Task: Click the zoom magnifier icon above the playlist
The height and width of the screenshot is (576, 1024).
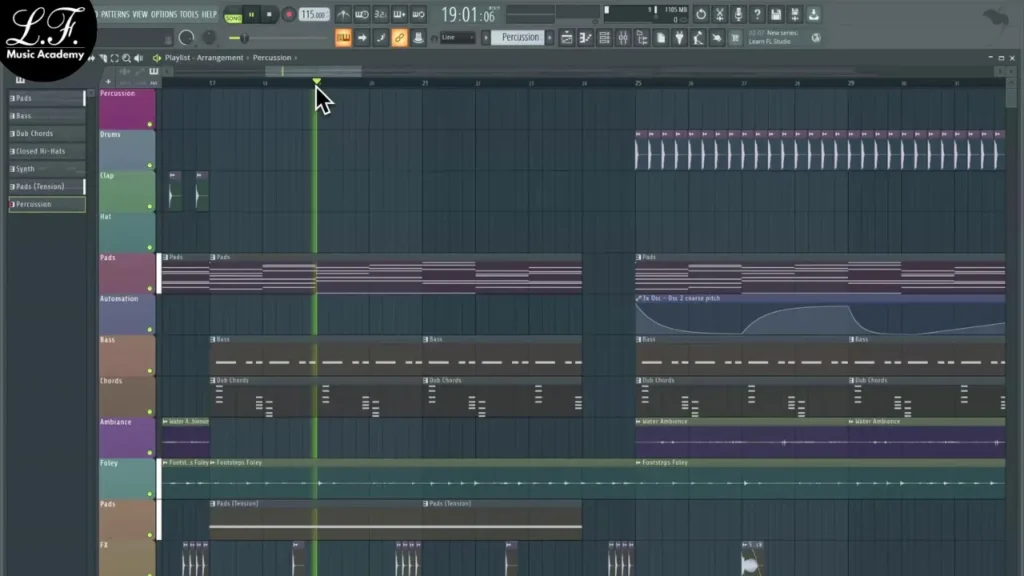Action: pyautogui.click(x=125, y=56)
